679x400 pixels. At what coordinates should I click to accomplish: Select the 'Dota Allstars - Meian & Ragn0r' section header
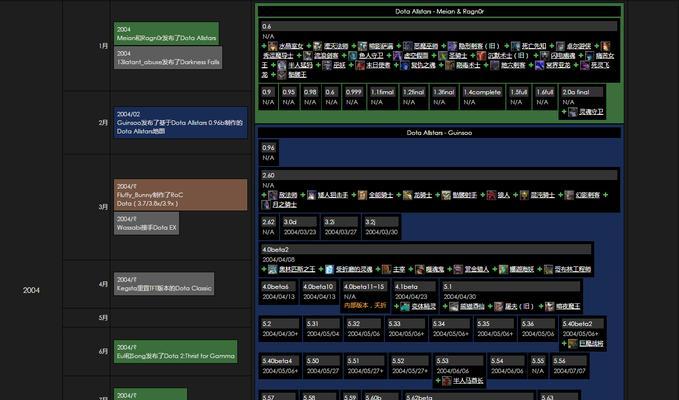(x=439, y=12)
